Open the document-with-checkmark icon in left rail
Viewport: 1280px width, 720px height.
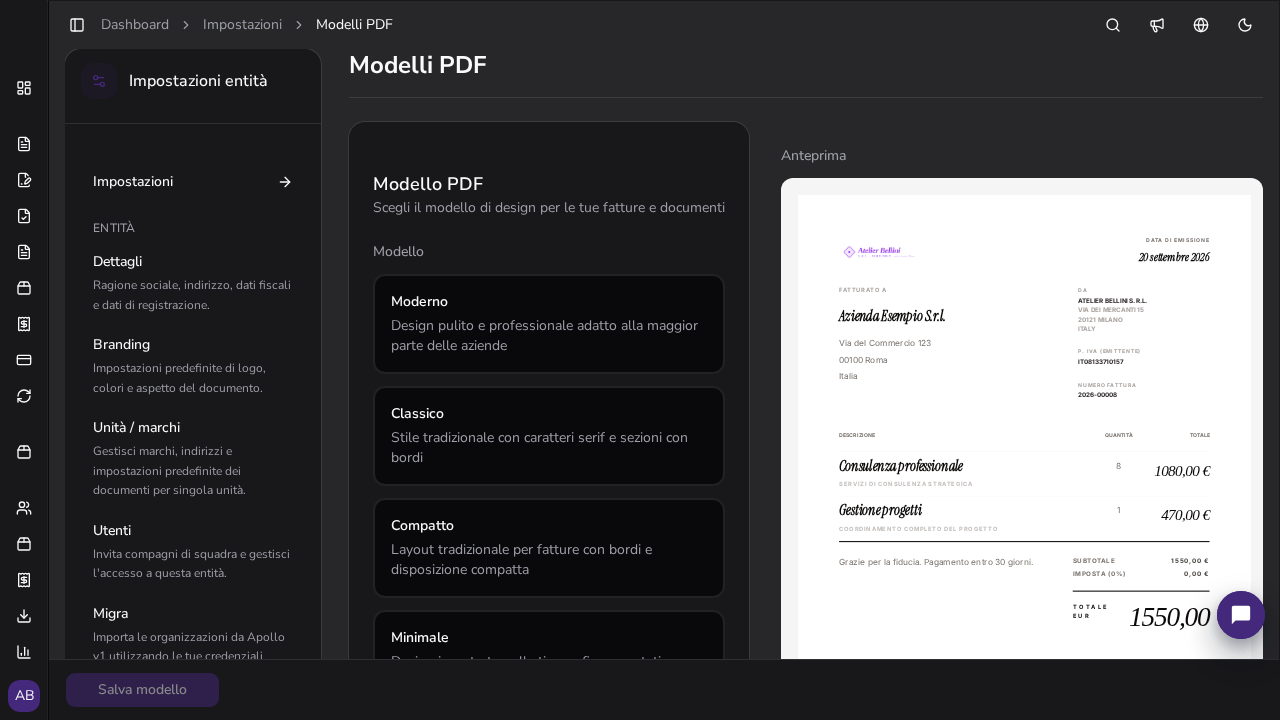click(24, 216)
